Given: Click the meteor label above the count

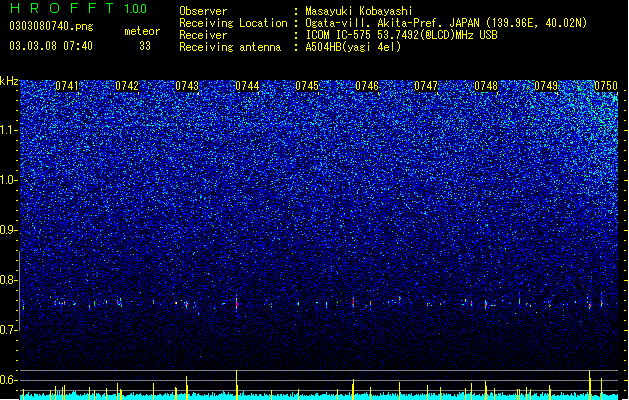Looking at the screenshot, I should (142, 31).
